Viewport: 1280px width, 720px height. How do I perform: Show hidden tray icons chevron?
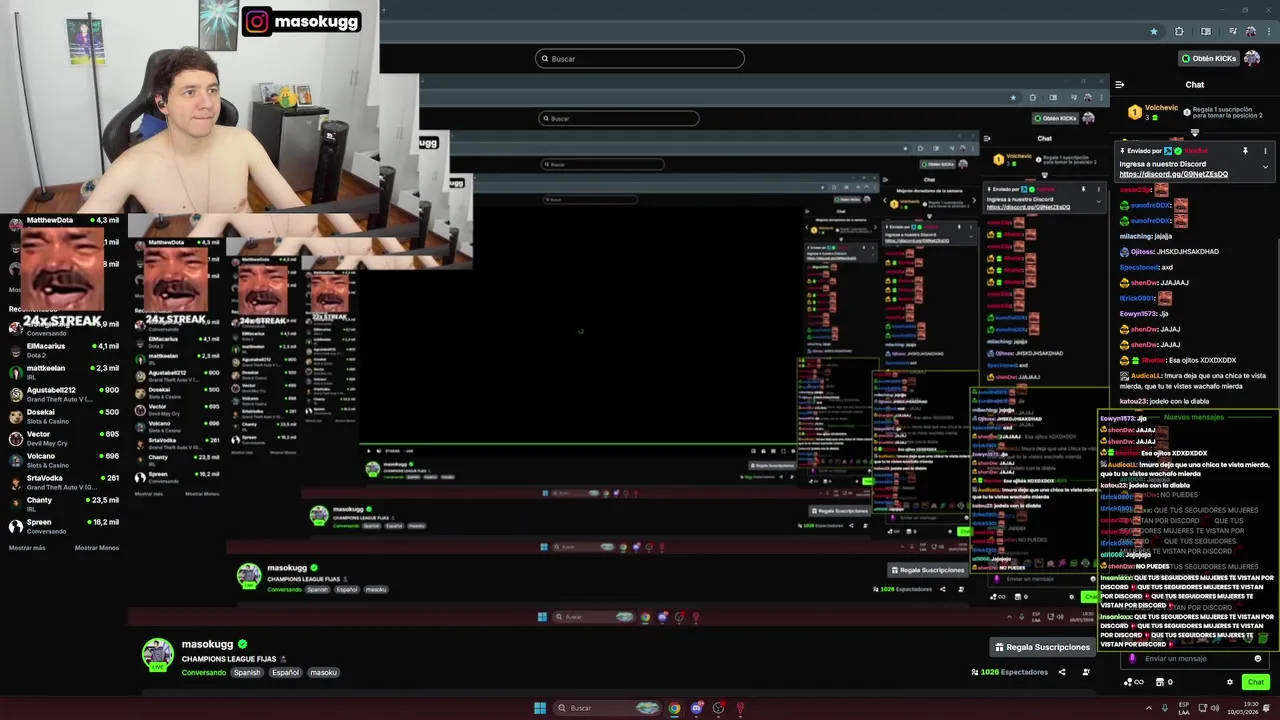(1149, 708)
